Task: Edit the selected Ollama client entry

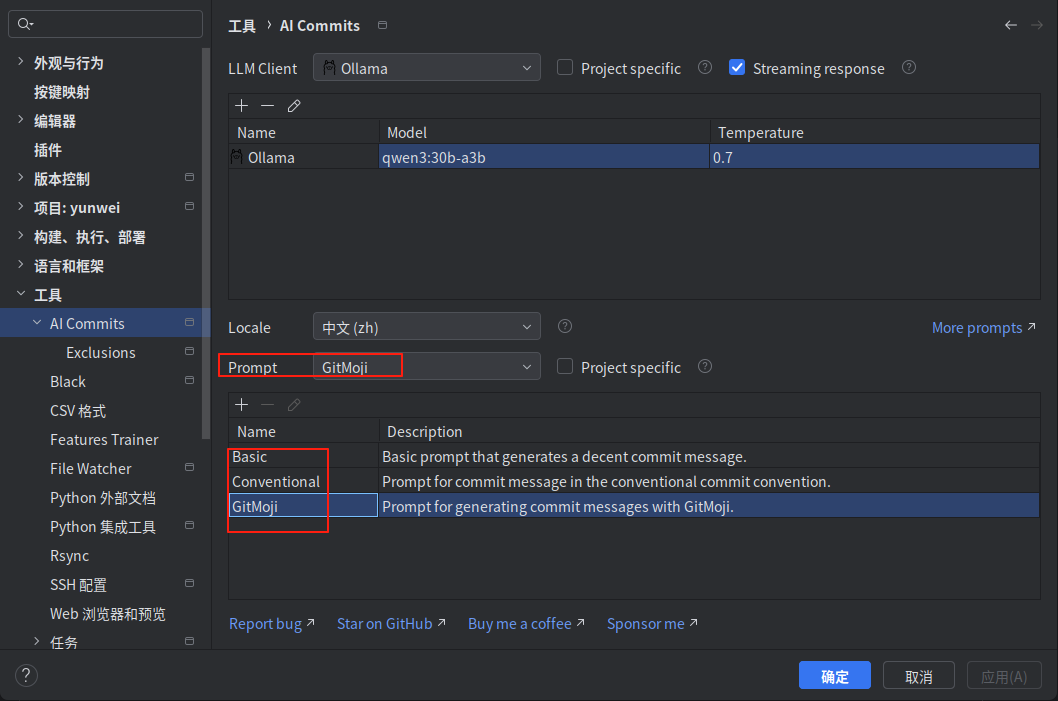Action: (294, 106)
